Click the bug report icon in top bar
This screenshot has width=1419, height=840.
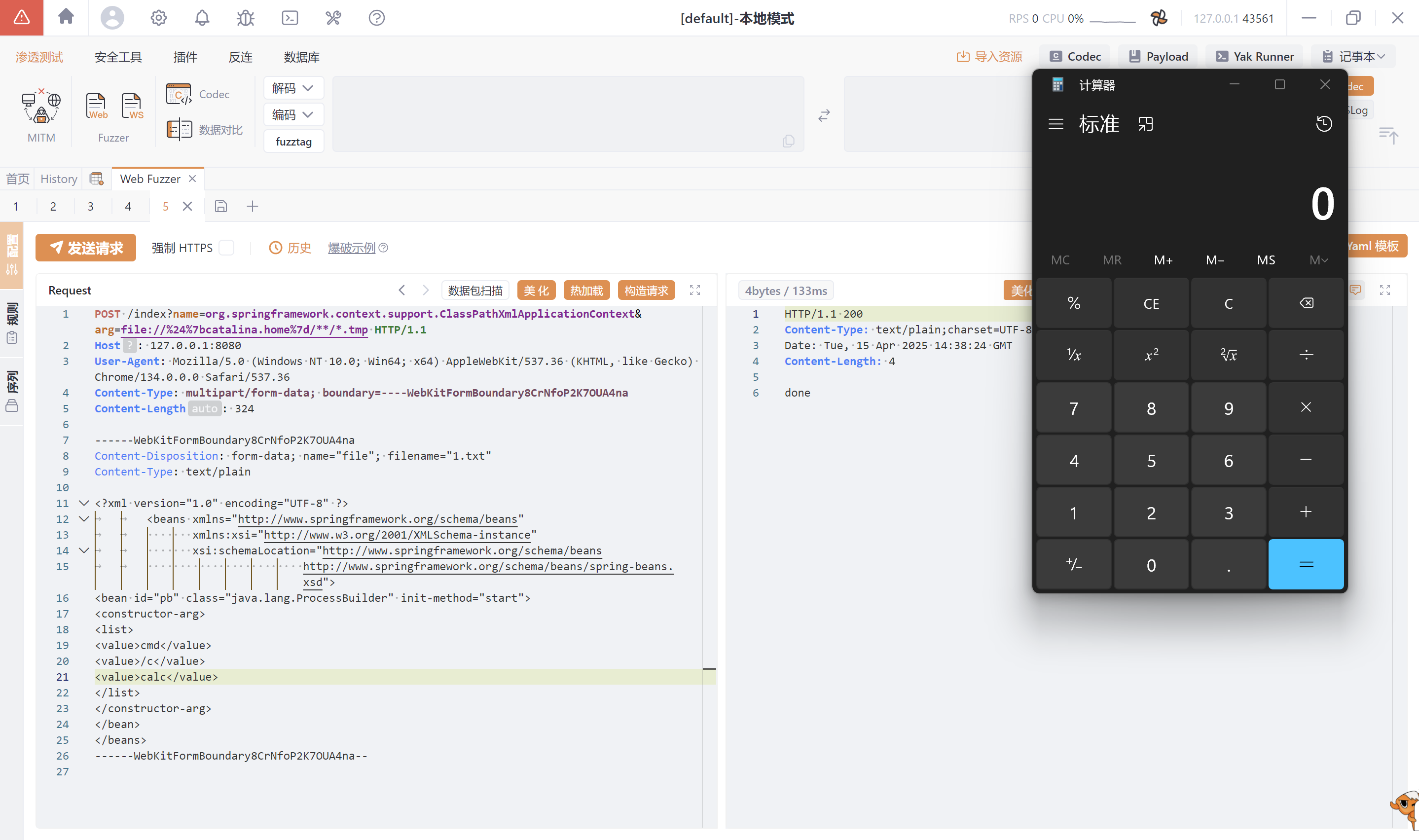[245, 18]
